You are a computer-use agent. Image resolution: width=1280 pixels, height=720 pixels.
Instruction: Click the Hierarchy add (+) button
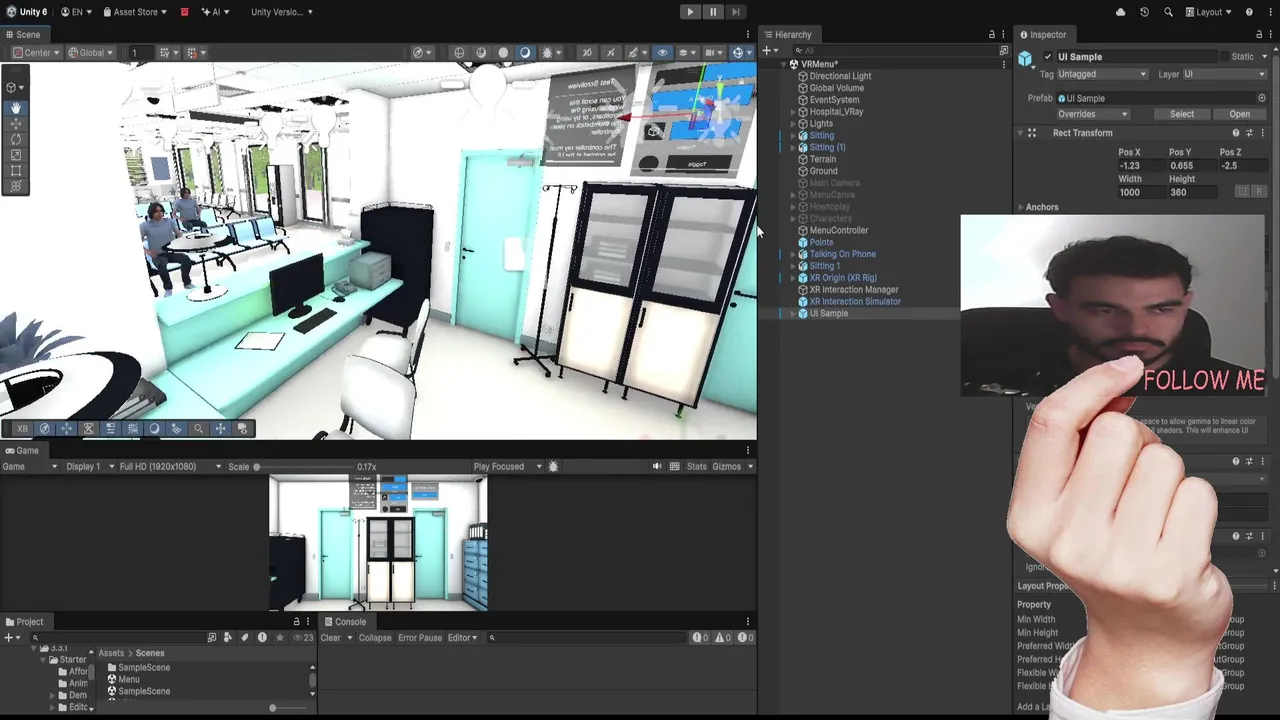coord(768,51)
